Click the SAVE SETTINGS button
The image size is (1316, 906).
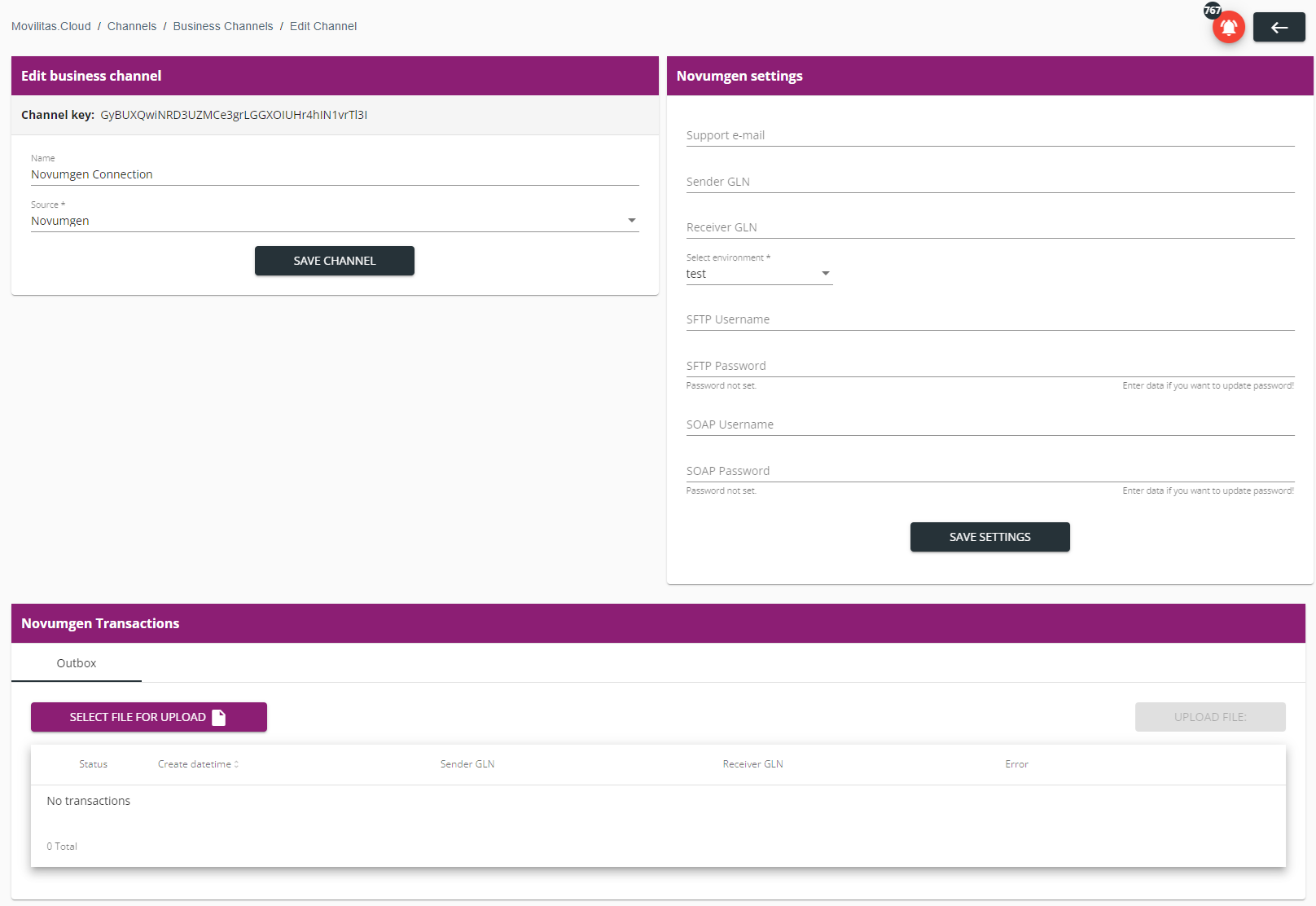pyautogui.click(x=990, y=537)
